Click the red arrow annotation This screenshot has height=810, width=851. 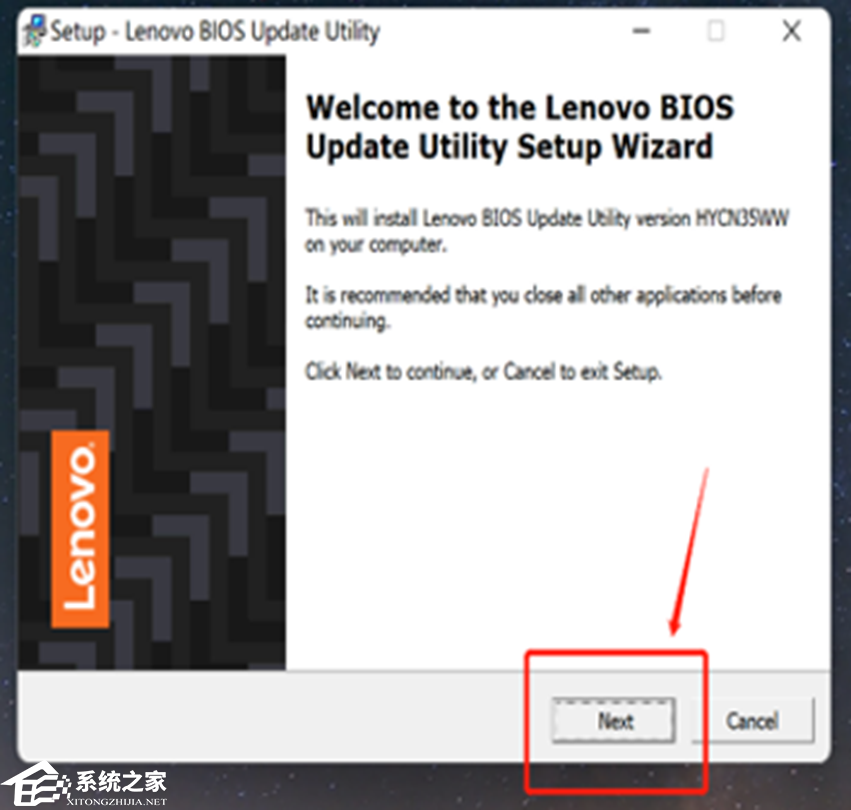pyautogui.click(x=690, y=551)
